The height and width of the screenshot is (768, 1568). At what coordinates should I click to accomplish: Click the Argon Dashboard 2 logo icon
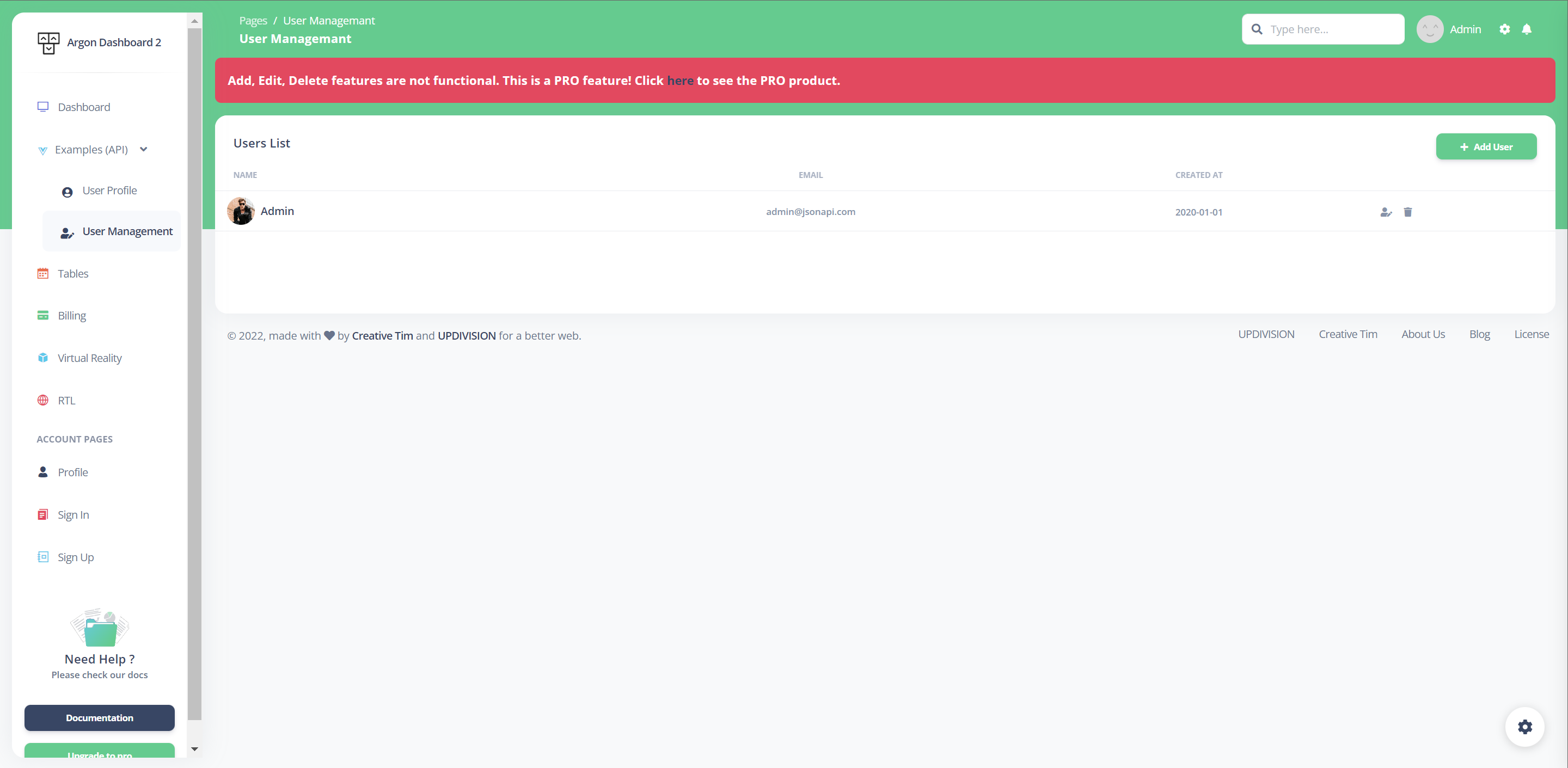click(x=48, y=42)
